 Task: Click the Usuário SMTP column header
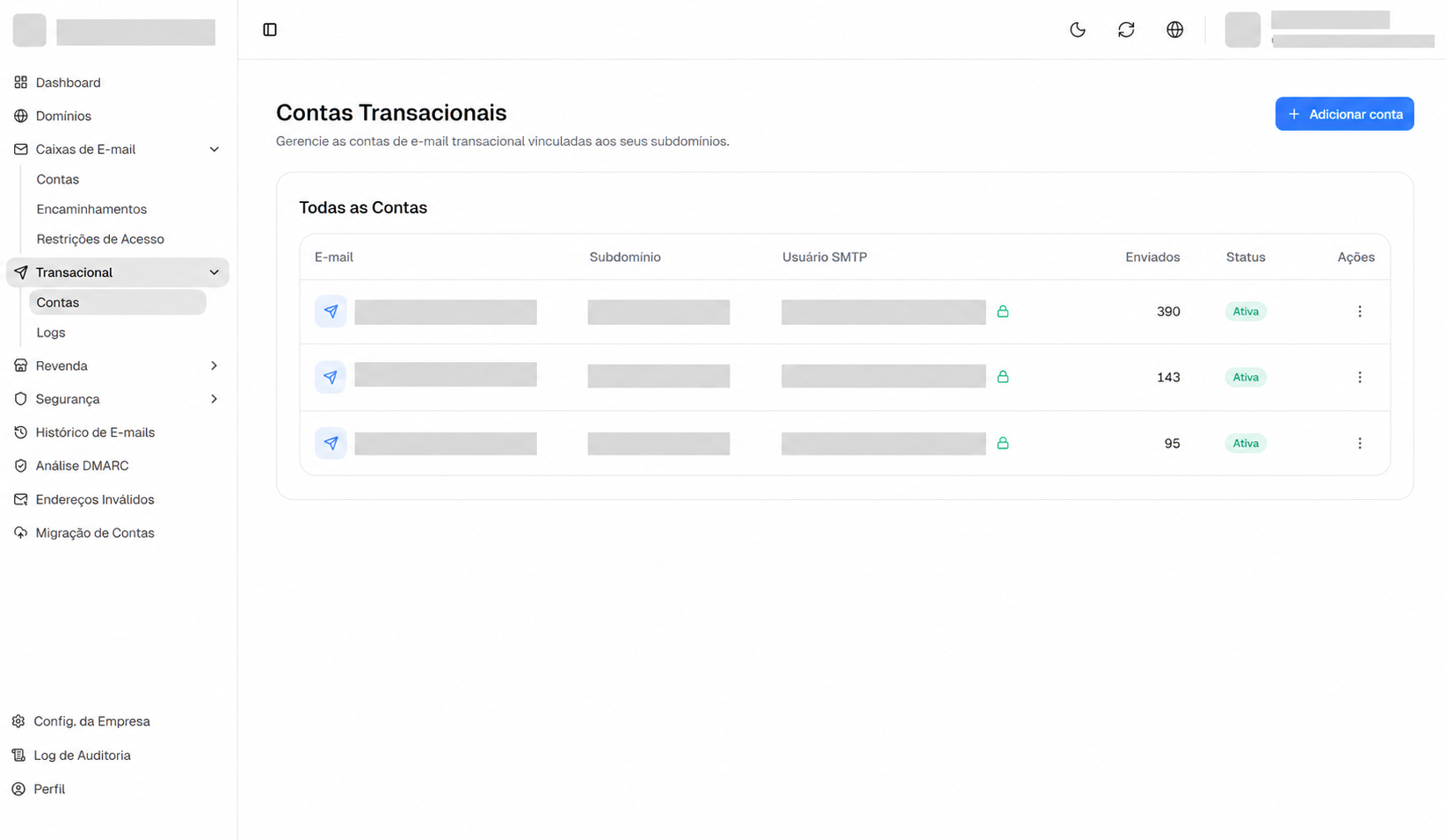(x=825, y=257)
